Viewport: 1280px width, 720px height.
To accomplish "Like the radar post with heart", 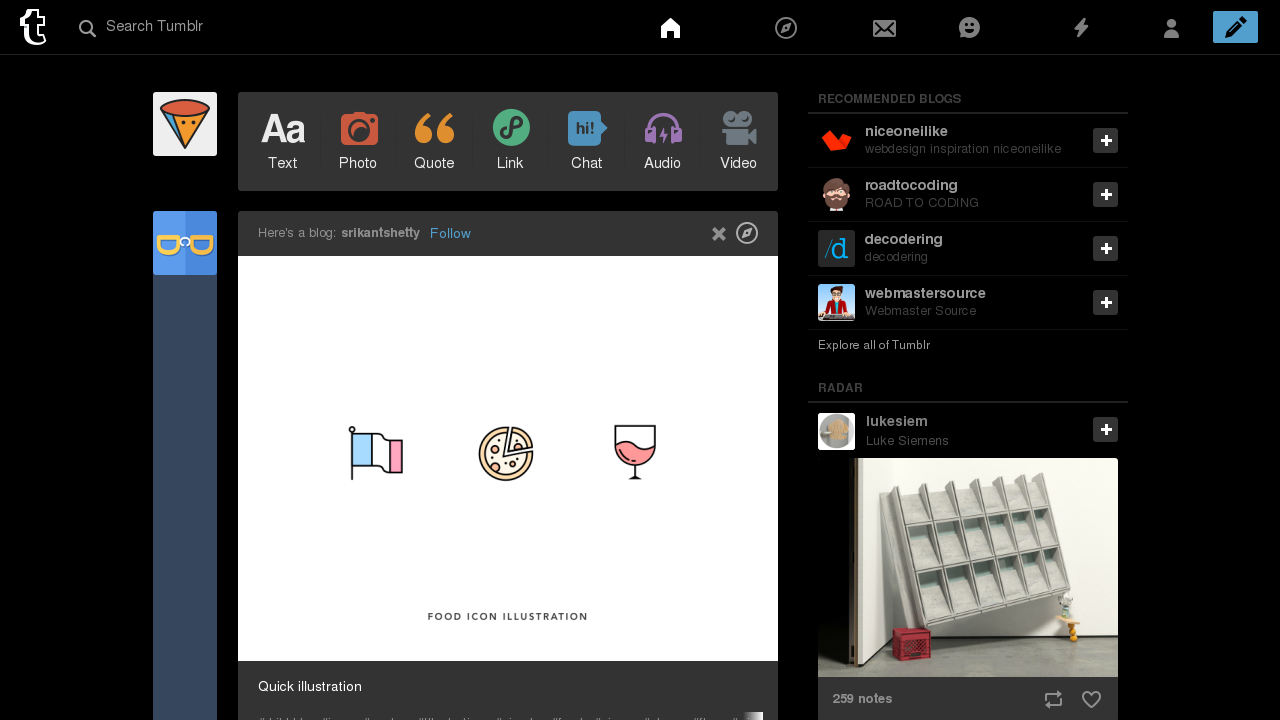I will pos(1091,699).
